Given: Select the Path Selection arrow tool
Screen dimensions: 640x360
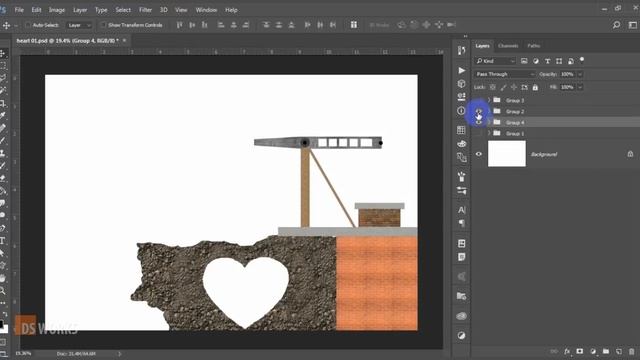Looking at the screenshot, I should coord(3,253).
